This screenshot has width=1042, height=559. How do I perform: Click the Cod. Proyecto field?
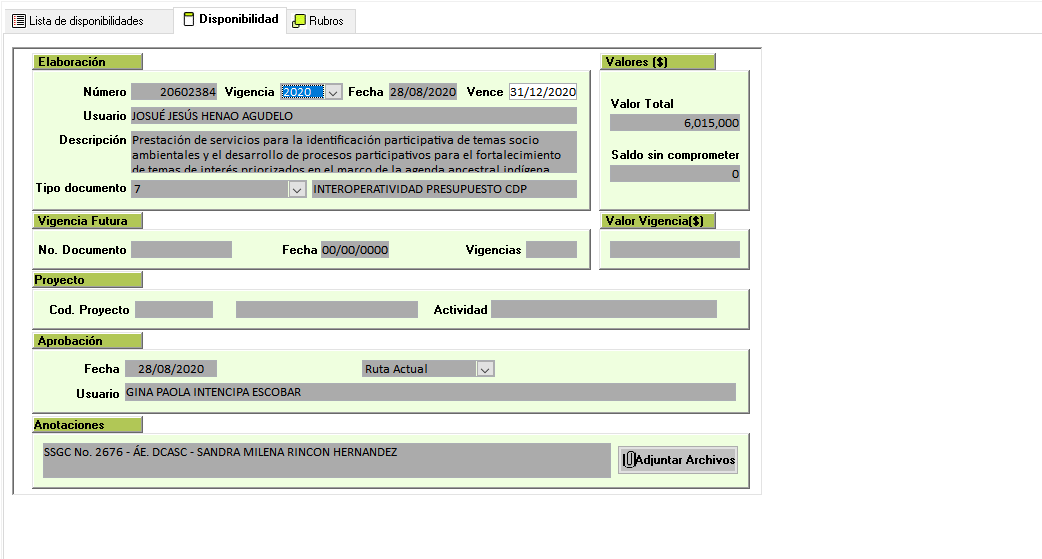174,310
